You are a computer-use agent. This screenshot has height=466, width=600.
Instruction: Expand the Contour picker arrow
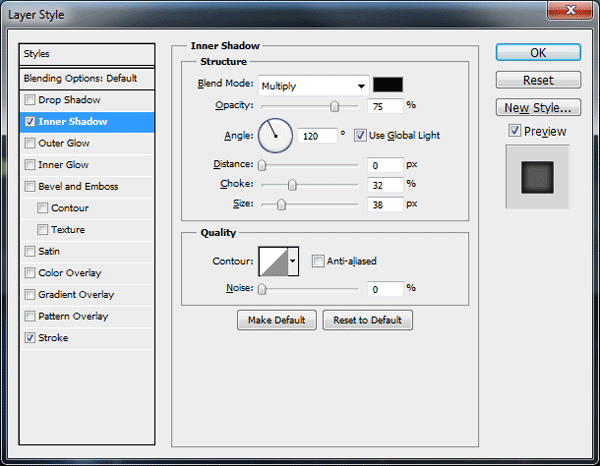[x=293, y=261]
